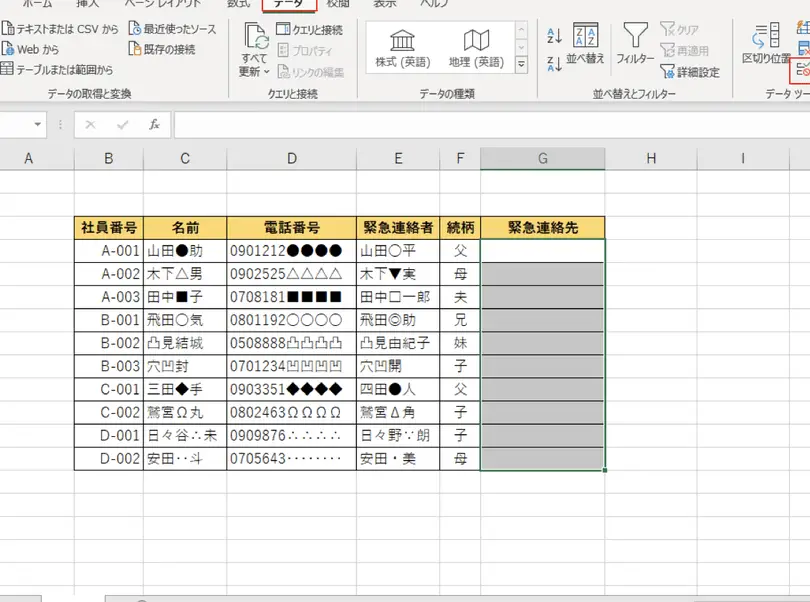The height and width of the screenshot is (602, 810).
Task: Toggle the Filter (フィルター) funnel button
Action: 635,46
